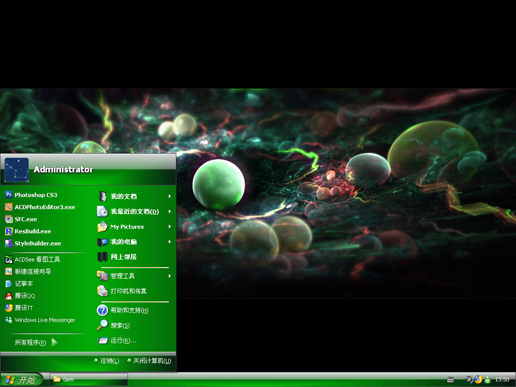Screen dimensions: 516x387
Task: Open 运行(R)... run dialog
Action: (117, 341)
